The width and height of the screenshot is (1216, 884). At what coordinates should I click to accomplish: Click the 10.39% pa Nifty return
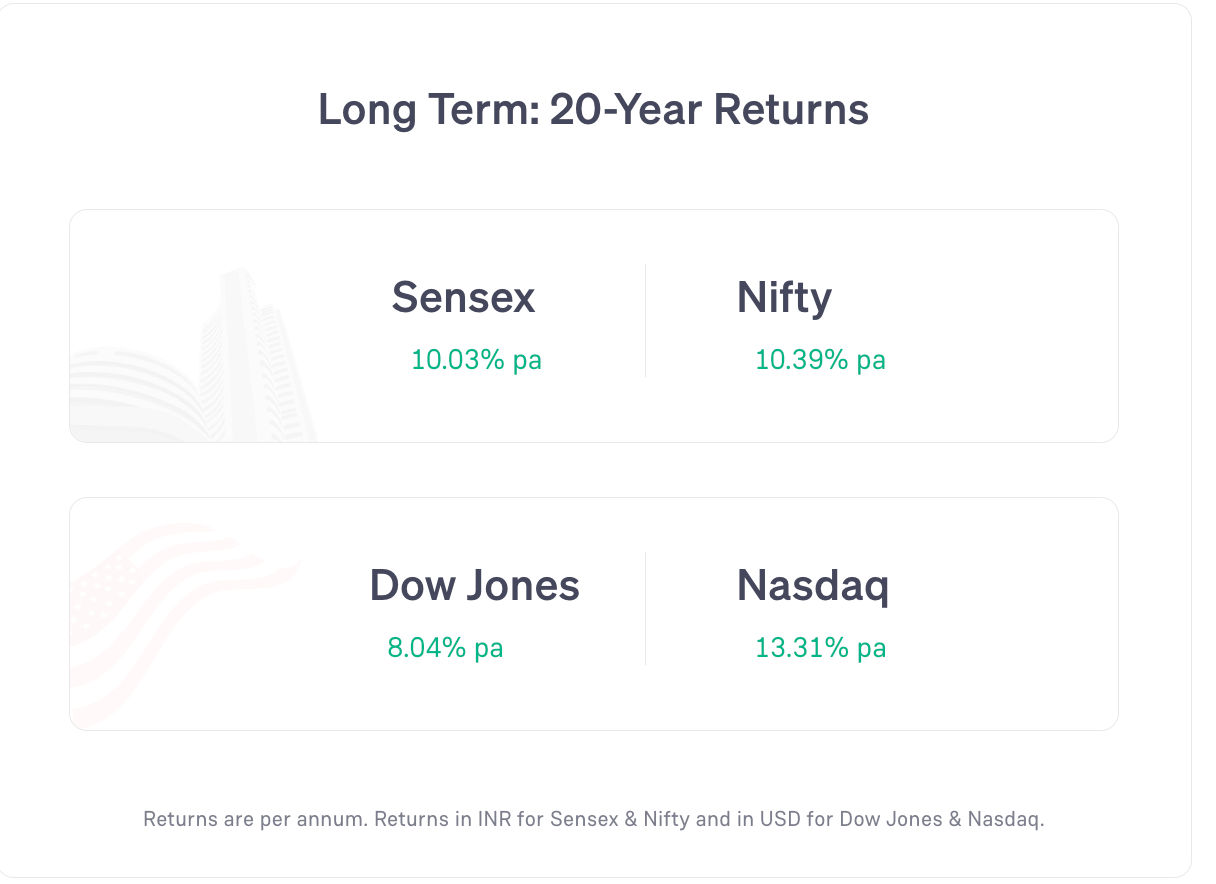click(x=820, y=360)
